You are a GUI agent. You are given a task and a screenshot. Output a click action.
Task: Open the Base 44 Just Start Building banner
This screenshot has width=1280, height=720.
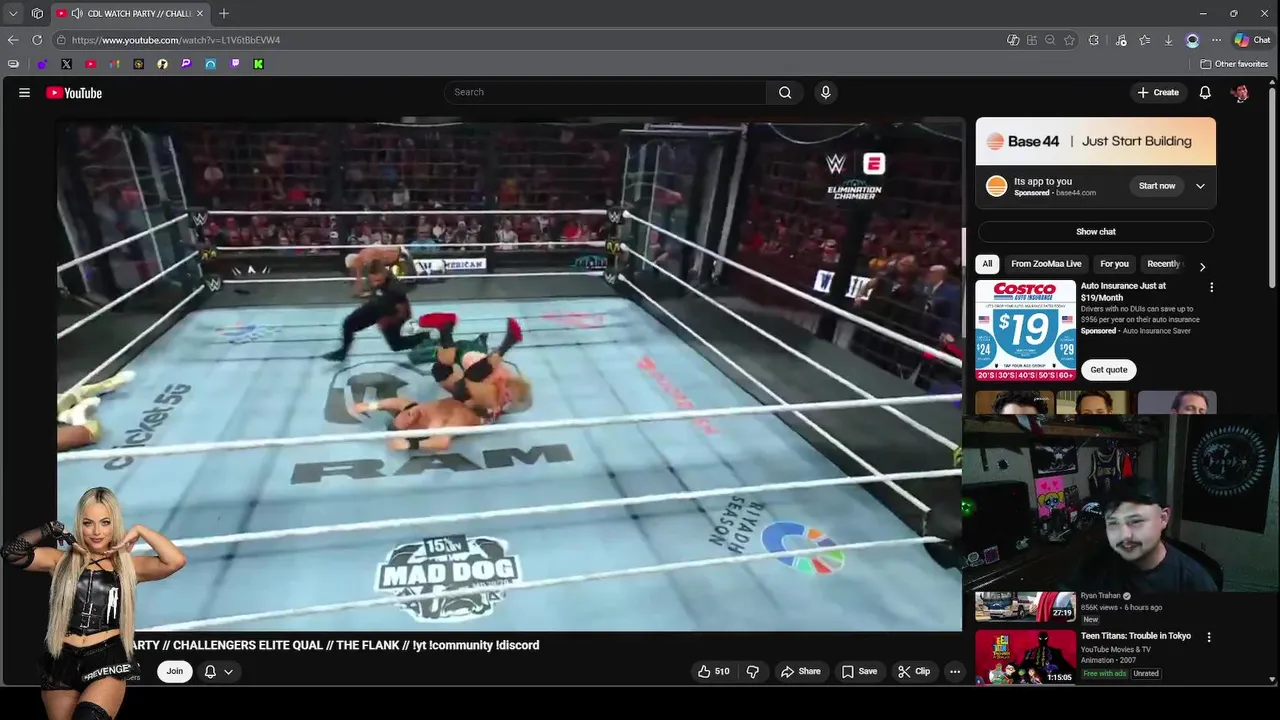(x=1096, y=141)
